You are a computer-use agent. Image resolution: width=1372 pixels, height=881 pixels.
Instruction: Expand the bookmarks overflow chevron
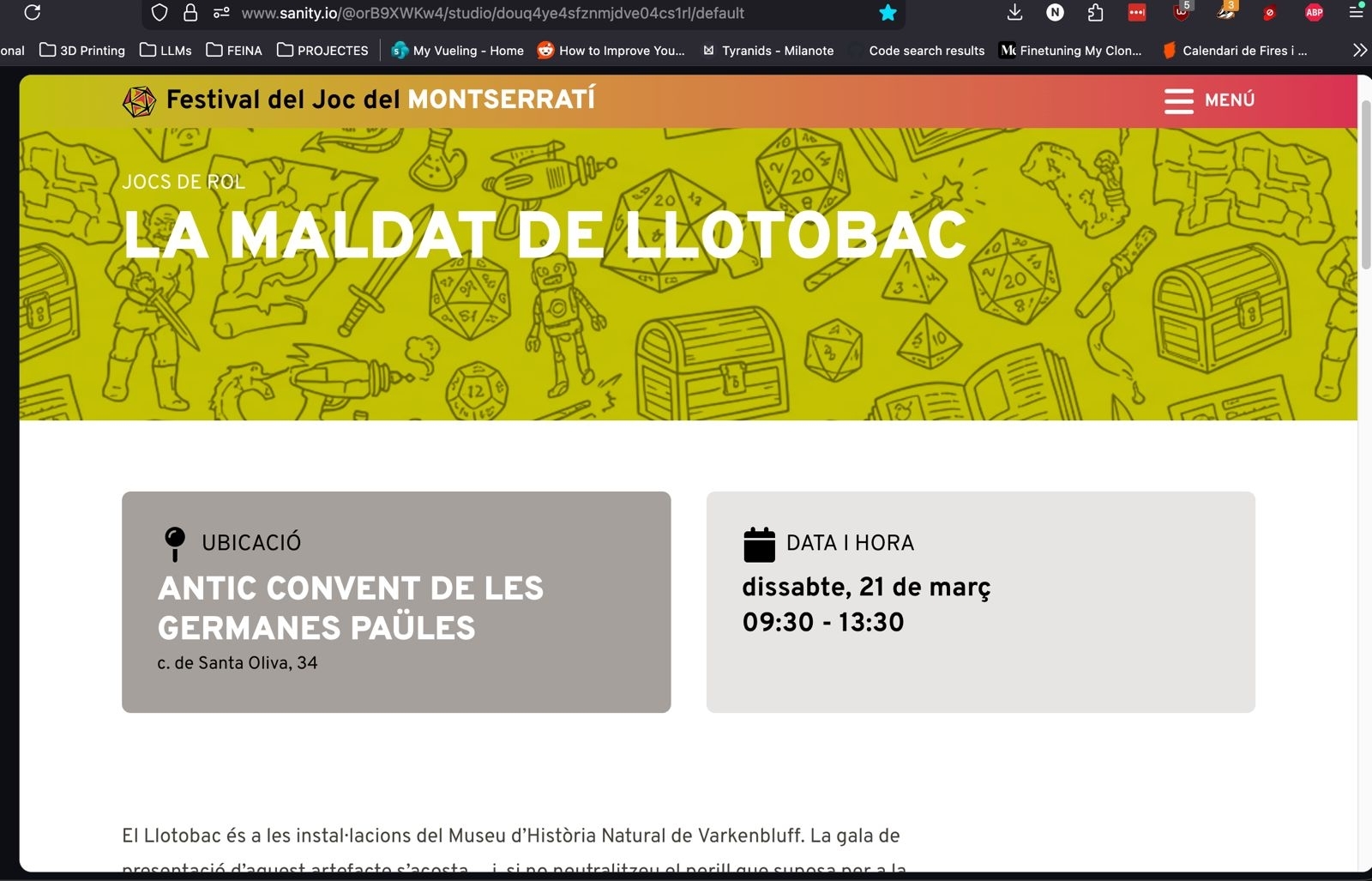[x=1359, y=51]
